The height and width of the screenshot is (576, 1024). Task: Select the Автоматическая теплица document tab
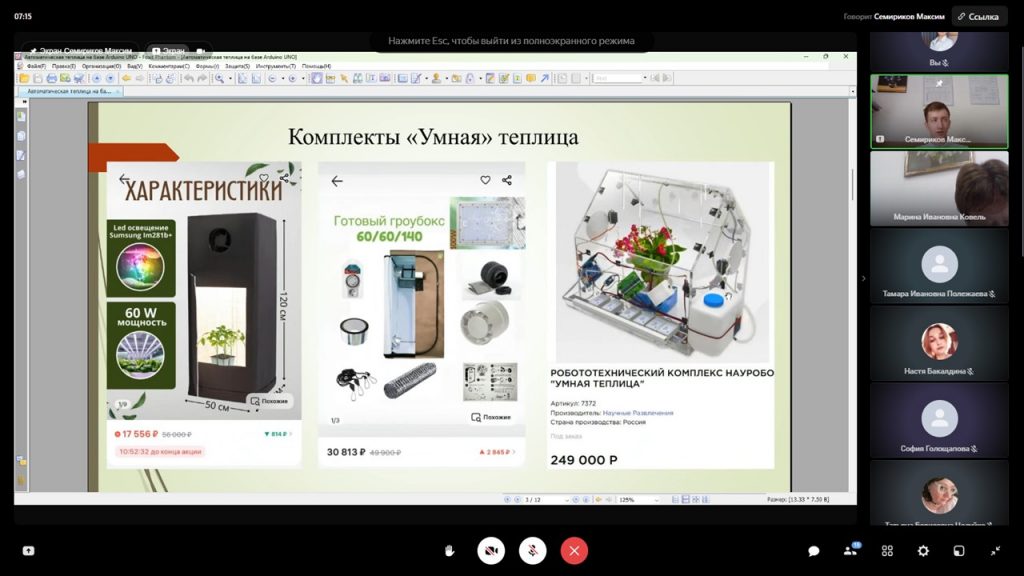[x=69, y=91]
